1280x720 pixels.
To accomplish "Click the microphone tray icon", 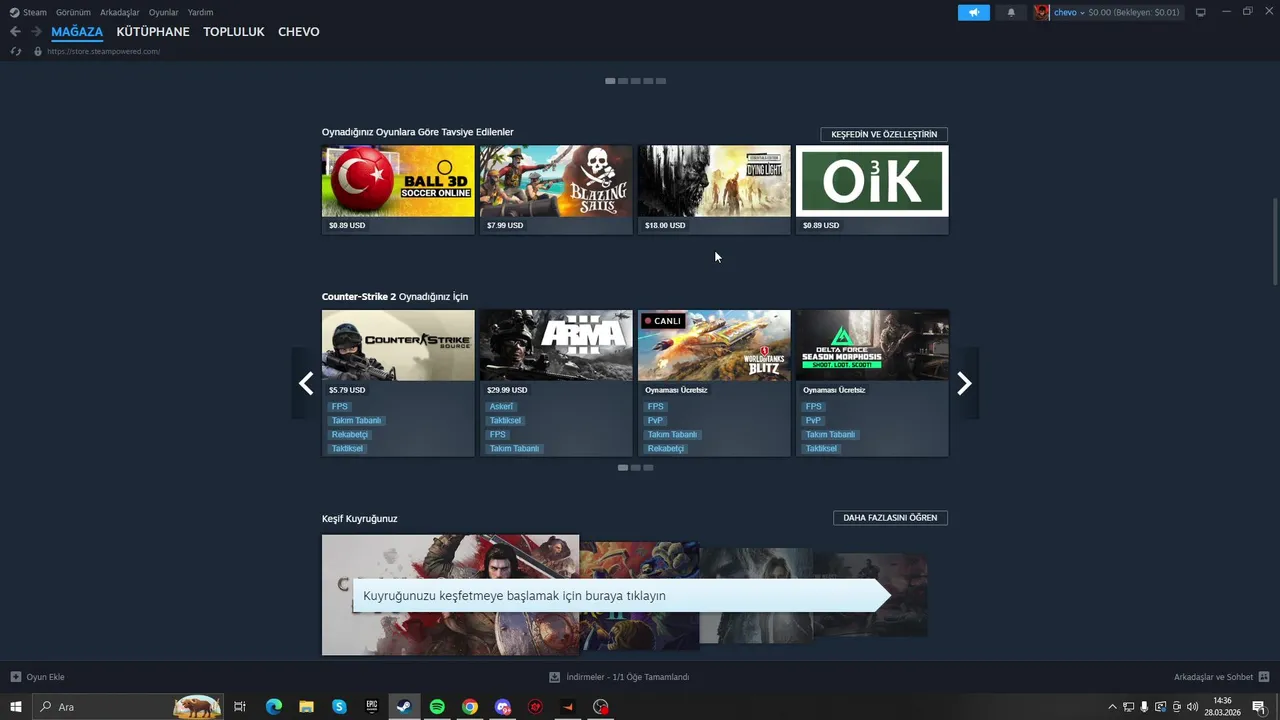I will tap(1144, 707).
